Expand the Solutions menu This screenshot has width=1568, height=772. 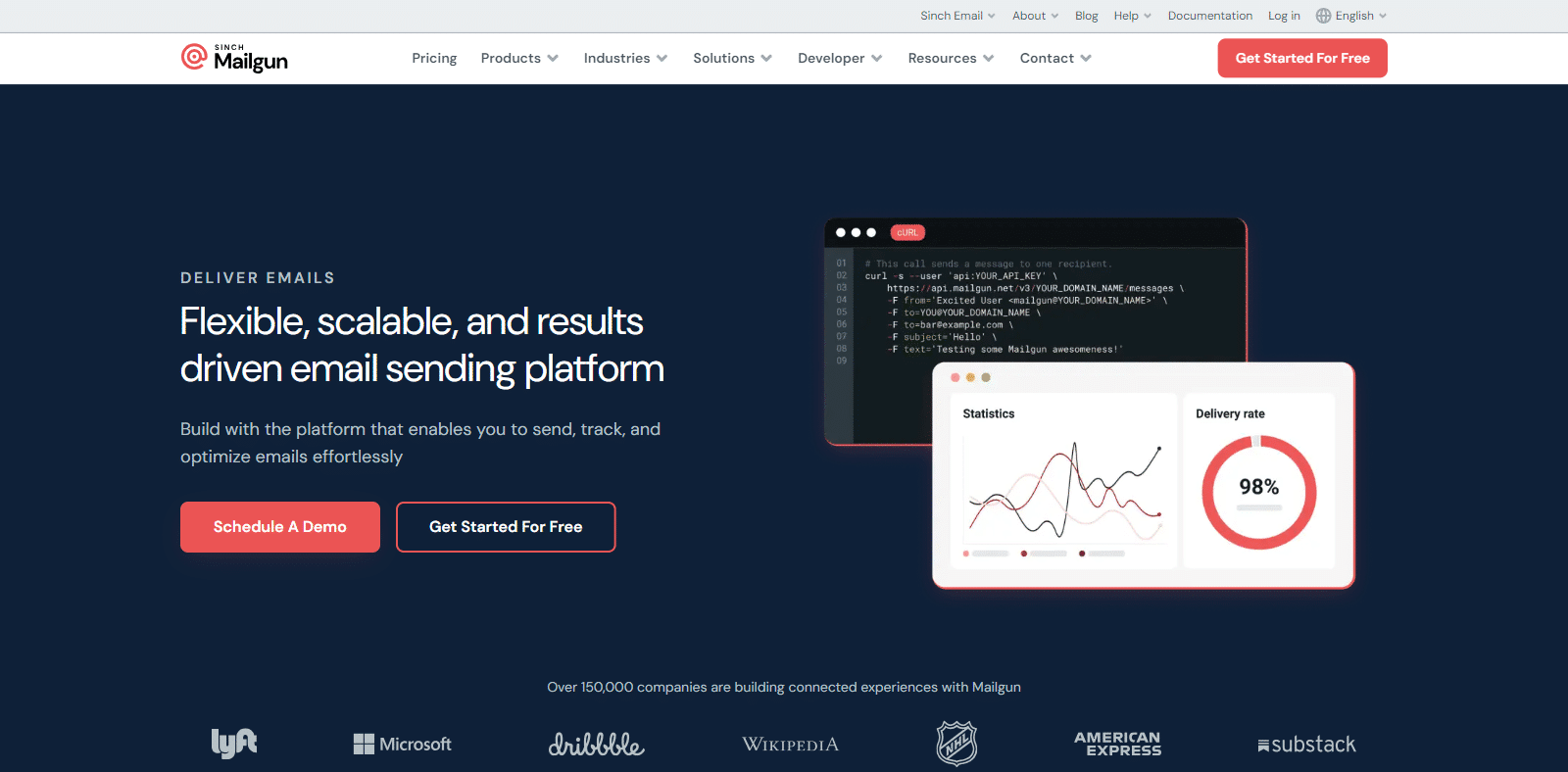coord(732,58)
